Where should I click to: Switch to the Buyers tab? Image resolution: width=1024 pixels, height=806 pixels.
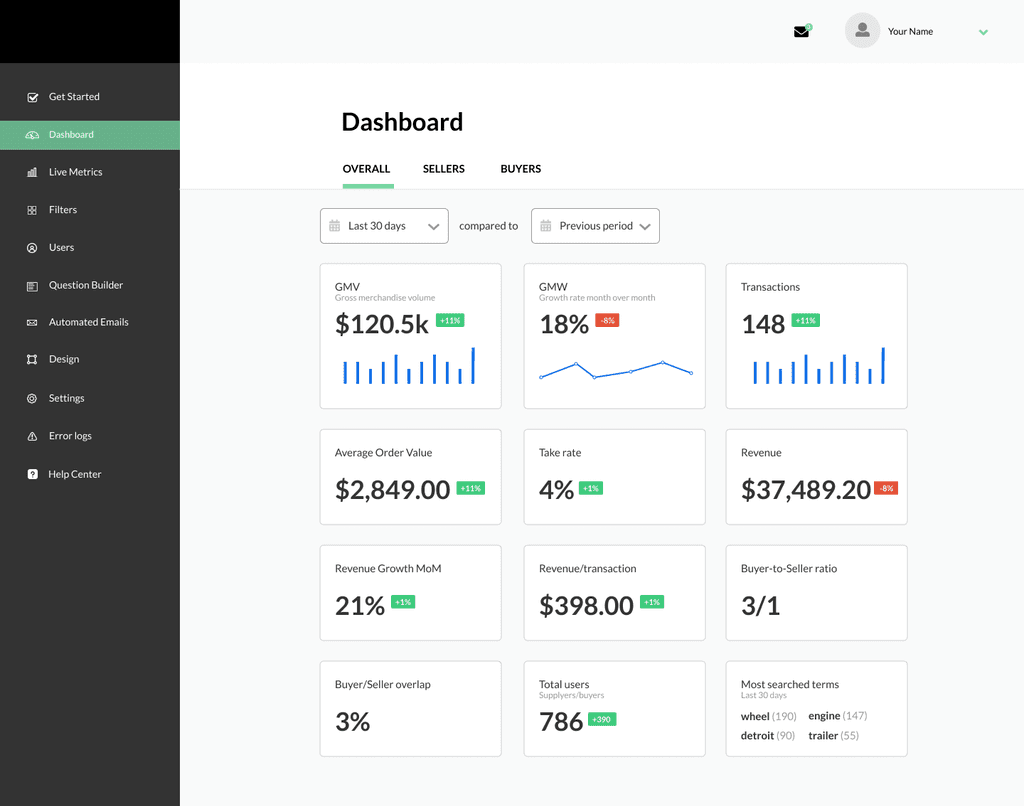click(520, 169)
